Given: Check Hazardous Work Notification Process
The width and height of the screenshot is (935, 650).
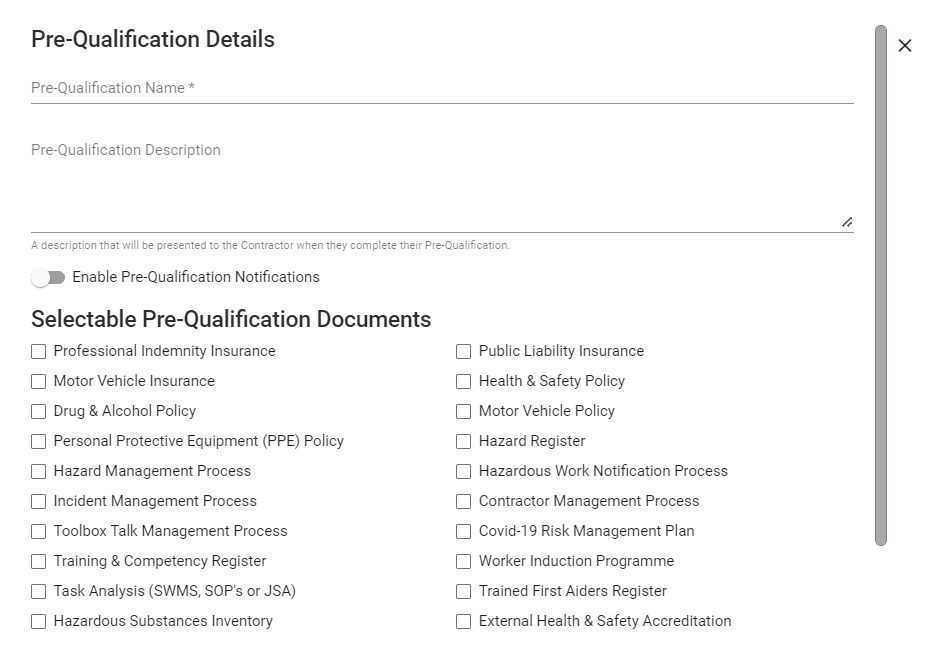Looking at the screenshot, I should (463, 471).
